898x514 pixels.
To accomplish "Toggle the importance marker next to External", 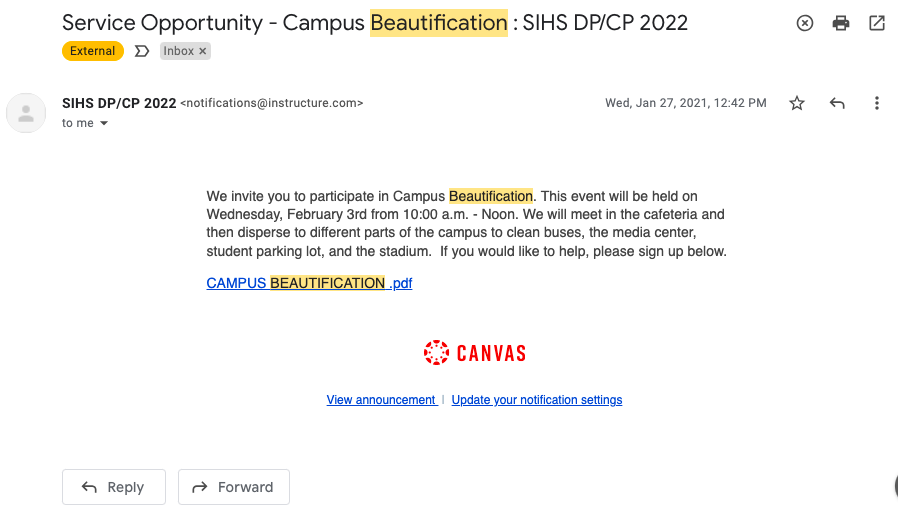I will tap(141, 51).
